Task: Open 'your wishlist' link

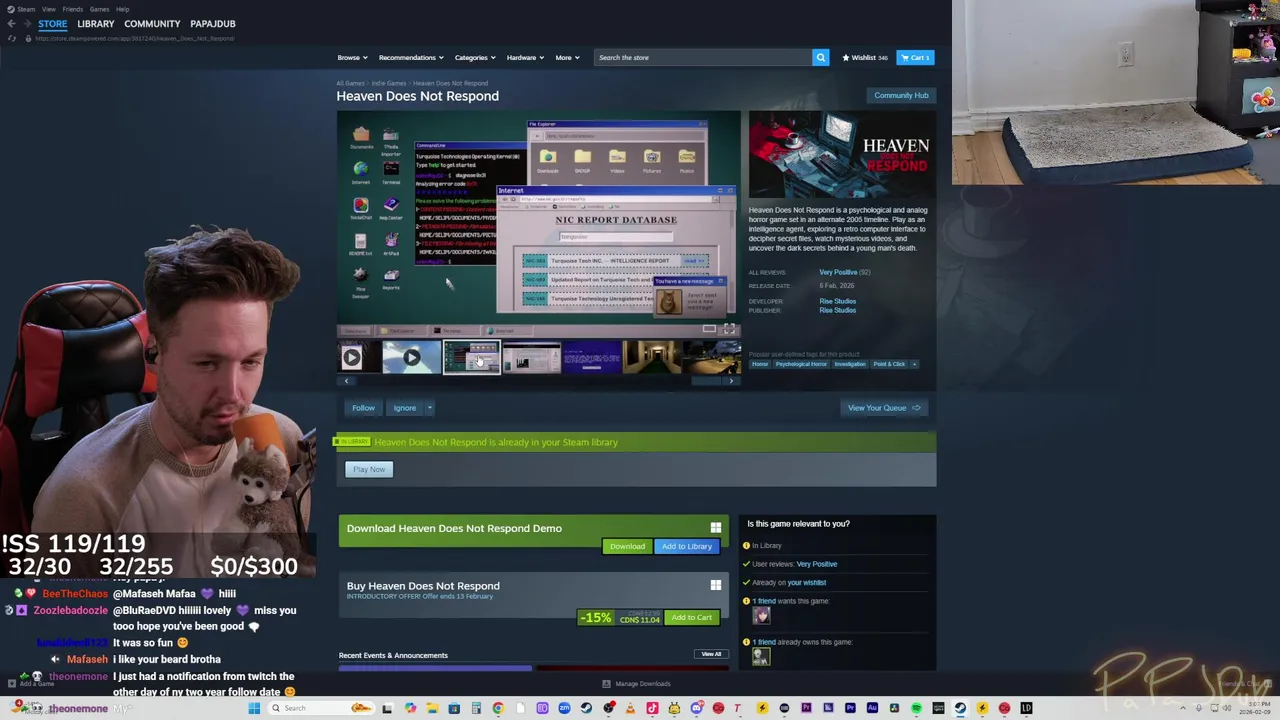Action: pos(806,582)
